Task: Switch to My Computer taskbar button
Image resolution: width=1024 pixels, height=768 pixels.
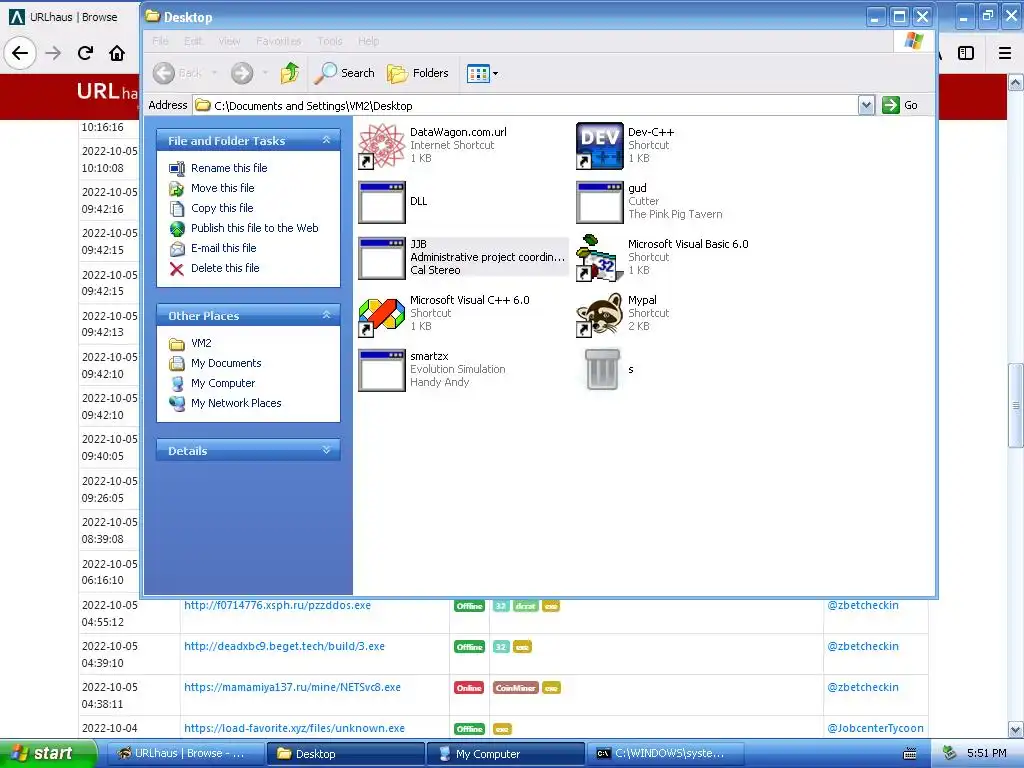Action: pos(505,754)
